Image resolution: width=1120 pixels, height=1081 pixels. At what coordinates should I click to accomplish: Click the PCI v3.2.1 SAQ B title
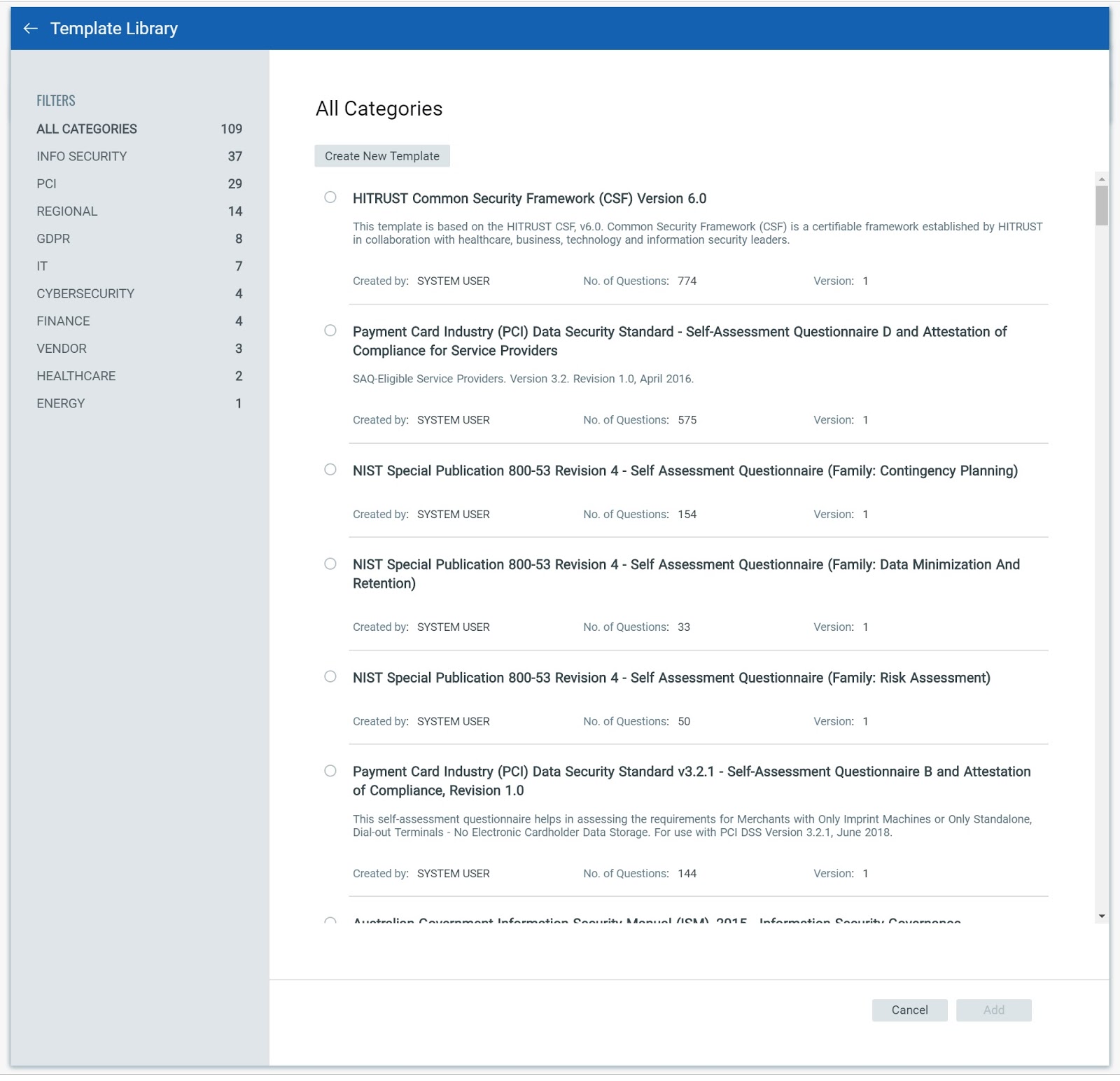692,781
